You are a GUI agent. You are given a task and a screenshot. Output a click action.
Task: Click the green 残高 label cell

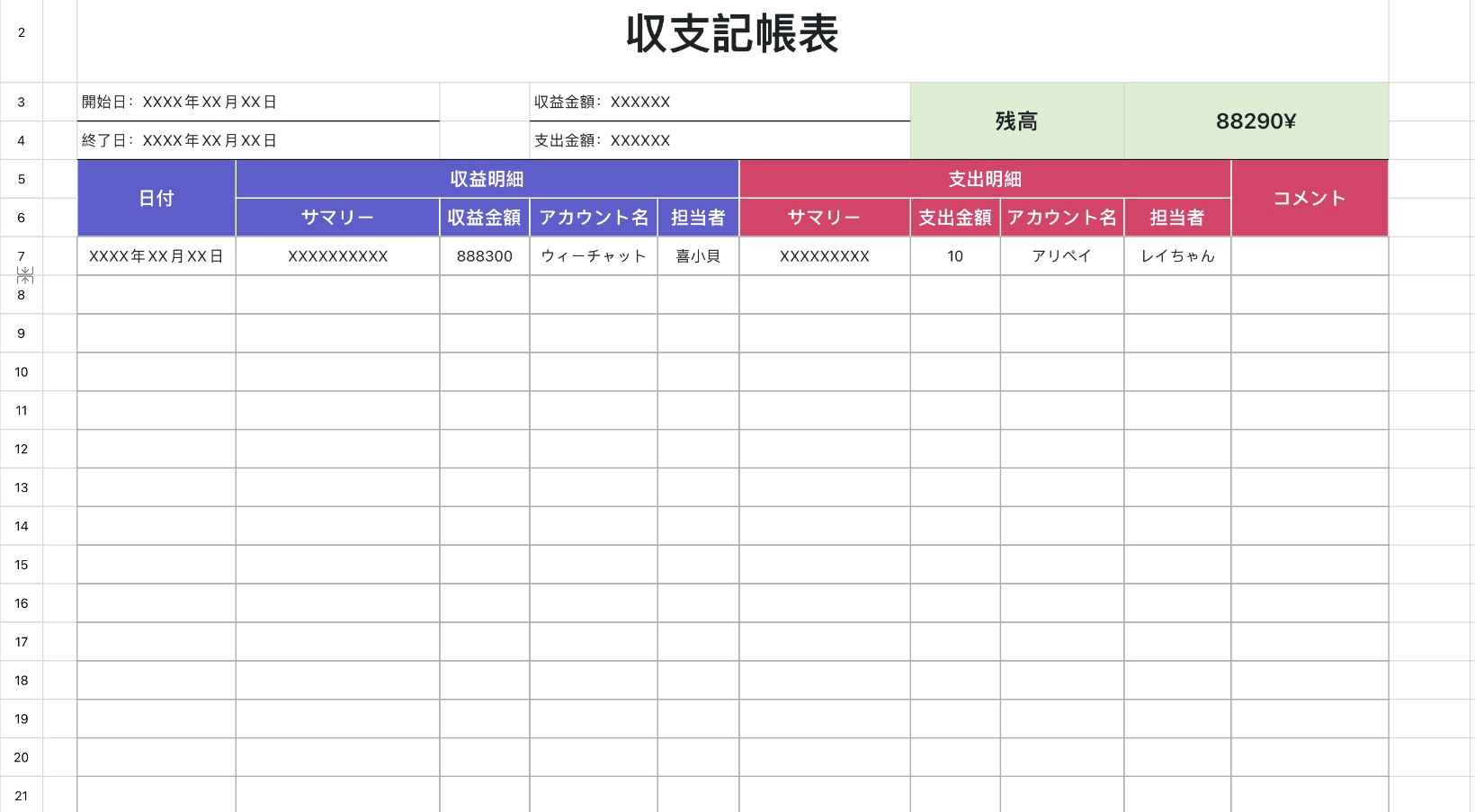point(1017,121)
